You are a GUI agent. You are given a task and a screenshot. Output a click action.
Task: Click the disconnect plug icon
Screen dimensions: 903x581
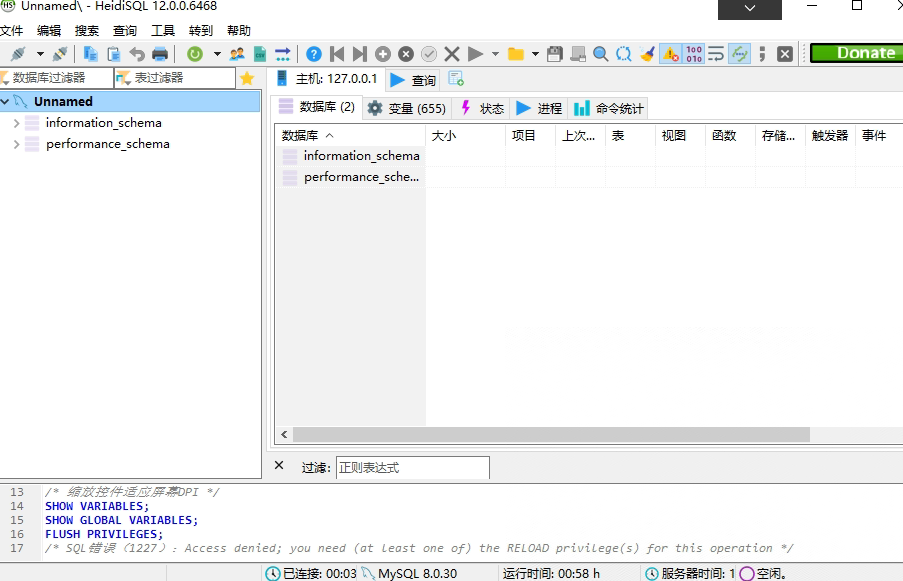[60, 54]
